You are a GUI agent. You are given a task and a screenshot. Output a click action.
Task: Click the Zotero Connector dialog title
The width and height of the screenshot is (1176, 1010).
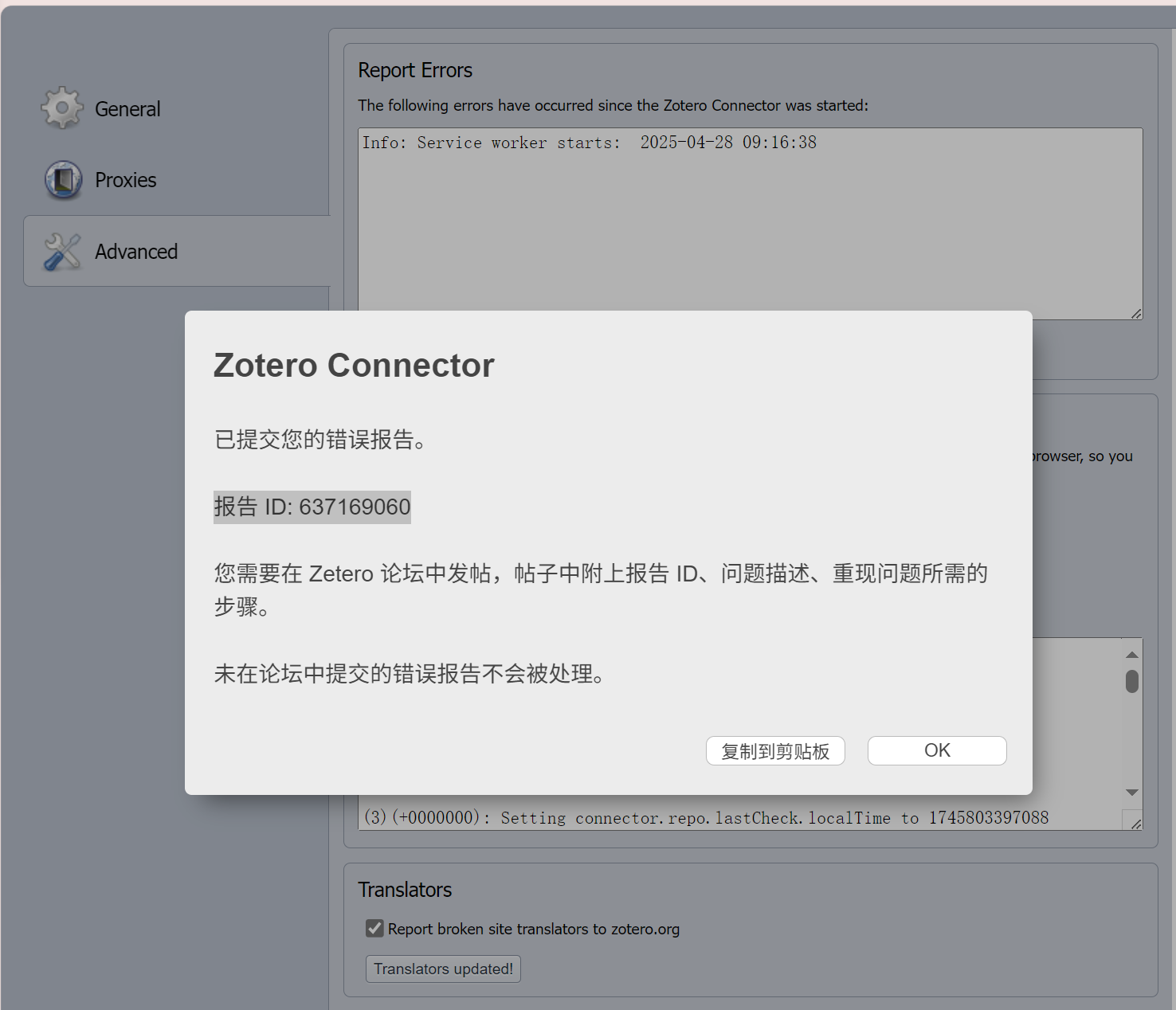(x=354, y=366)
